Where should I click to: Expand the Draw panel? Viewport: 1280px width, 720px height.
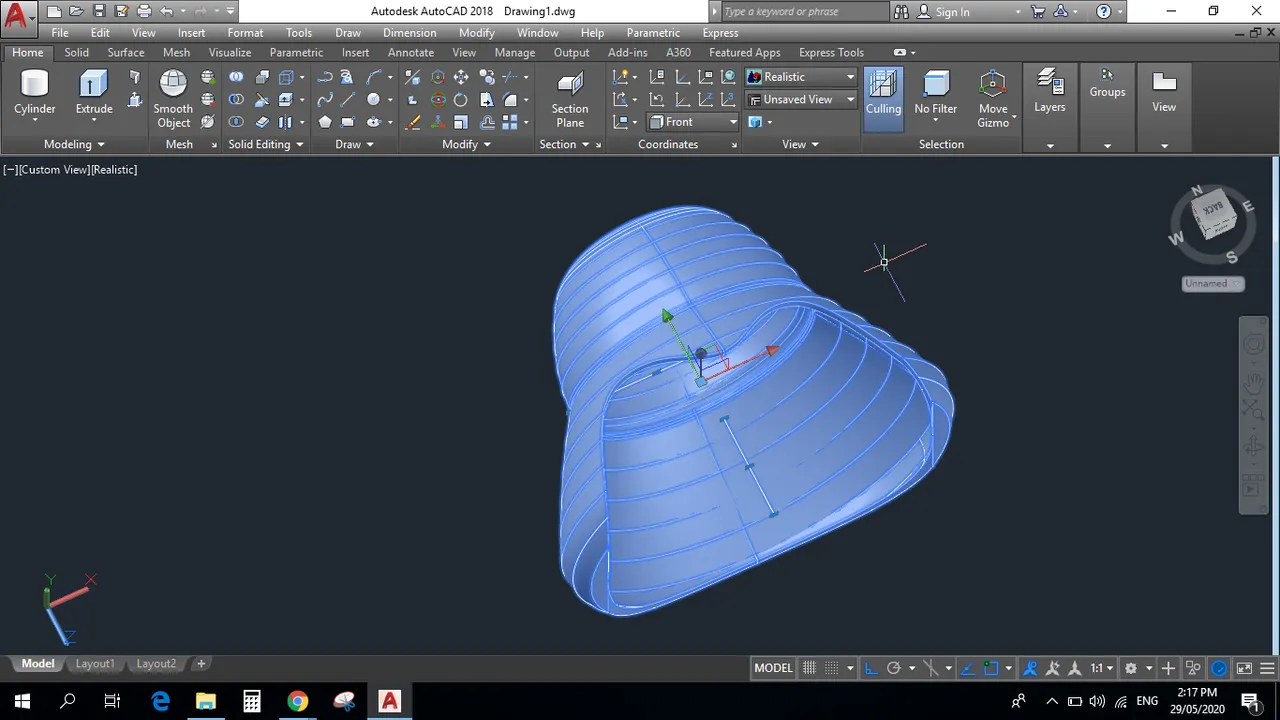click(354, 145)
